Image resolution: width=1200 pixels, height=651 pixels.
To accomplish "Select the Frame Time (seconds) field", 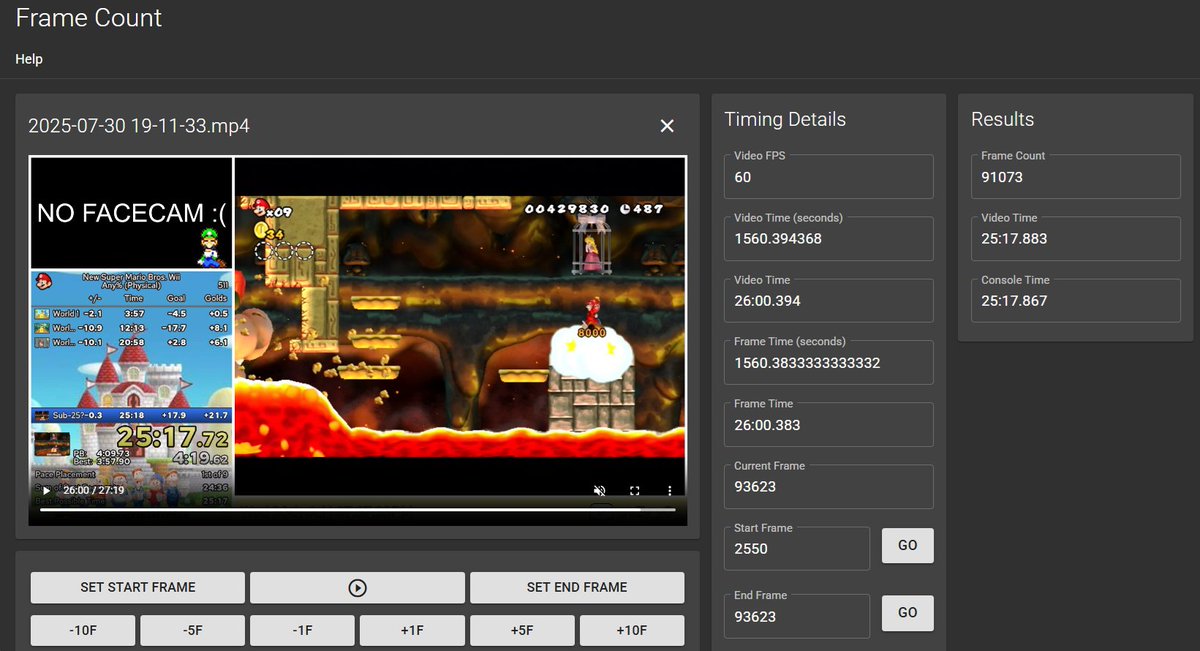I will [828, 363].
